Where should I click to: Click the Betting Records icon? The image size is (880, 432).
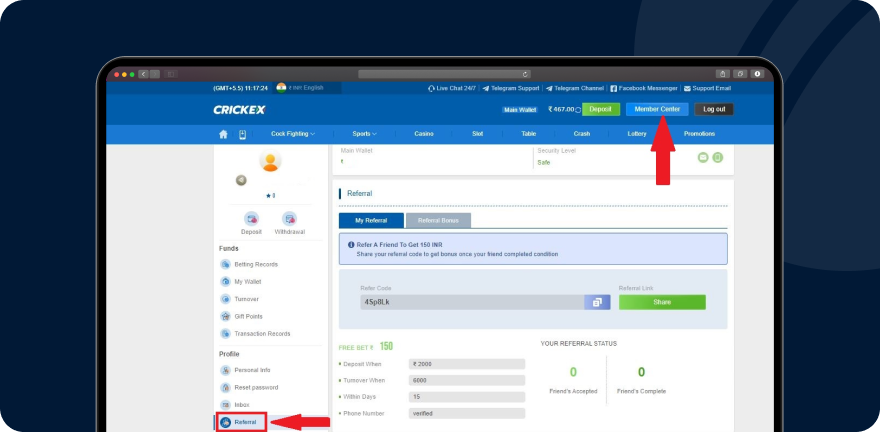pos(226,264)
